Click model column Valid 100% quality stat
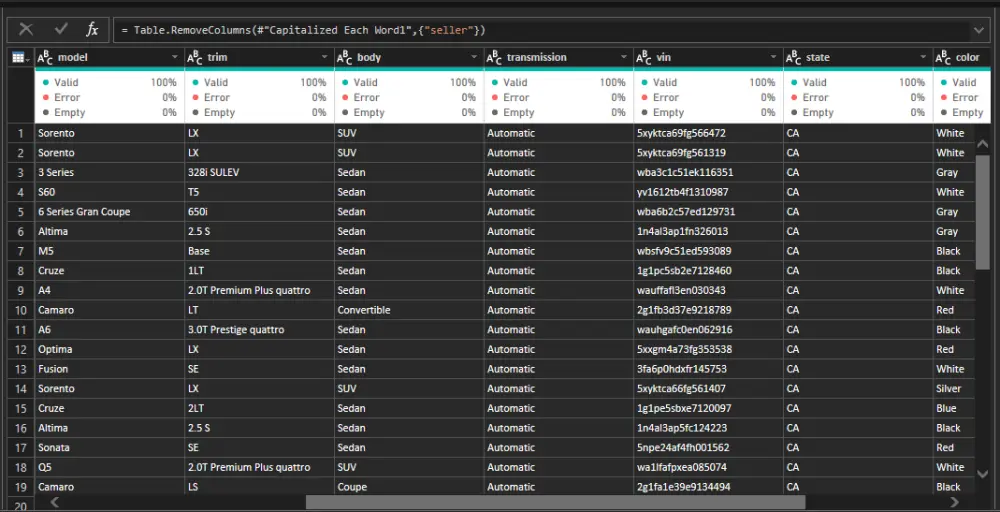This screenshot has height=512, width=1000. 110,82
